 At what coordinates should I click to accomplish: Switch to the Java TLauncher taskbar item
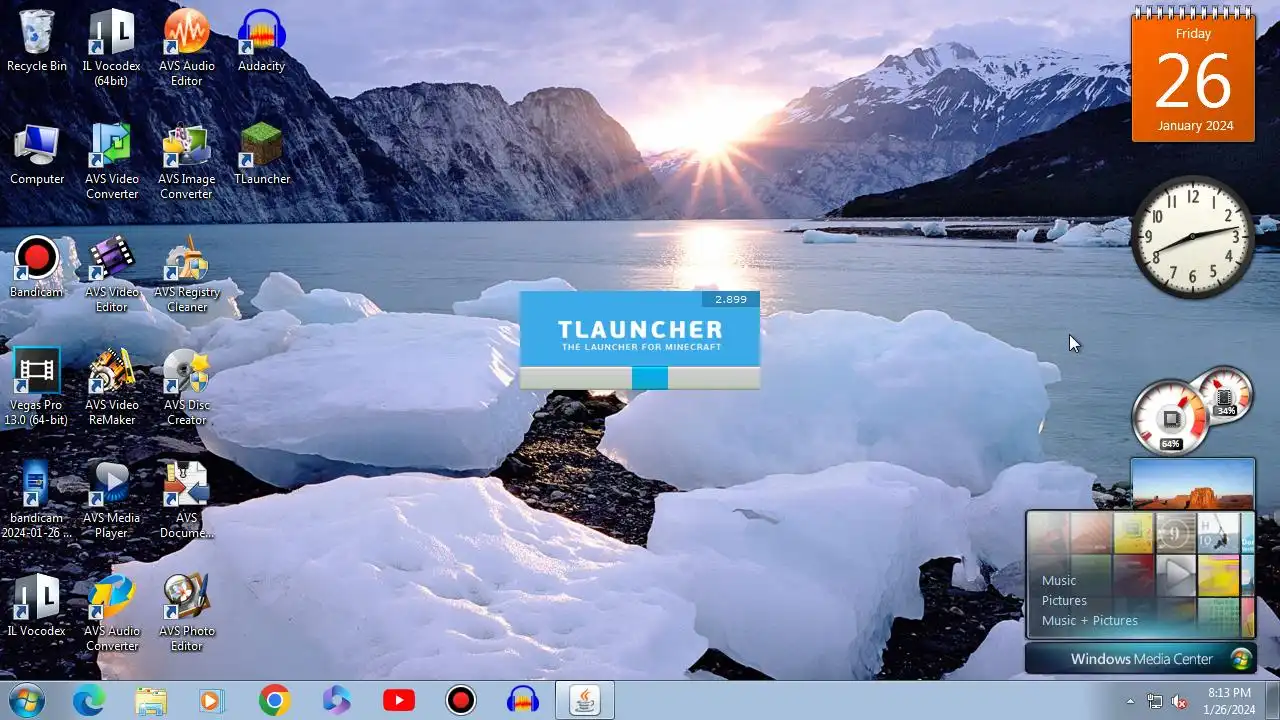(x=585, y=701)
